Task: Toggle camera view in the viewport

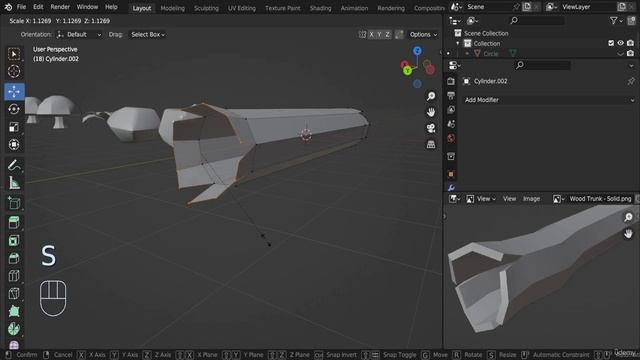Action: tap(431, 128)
